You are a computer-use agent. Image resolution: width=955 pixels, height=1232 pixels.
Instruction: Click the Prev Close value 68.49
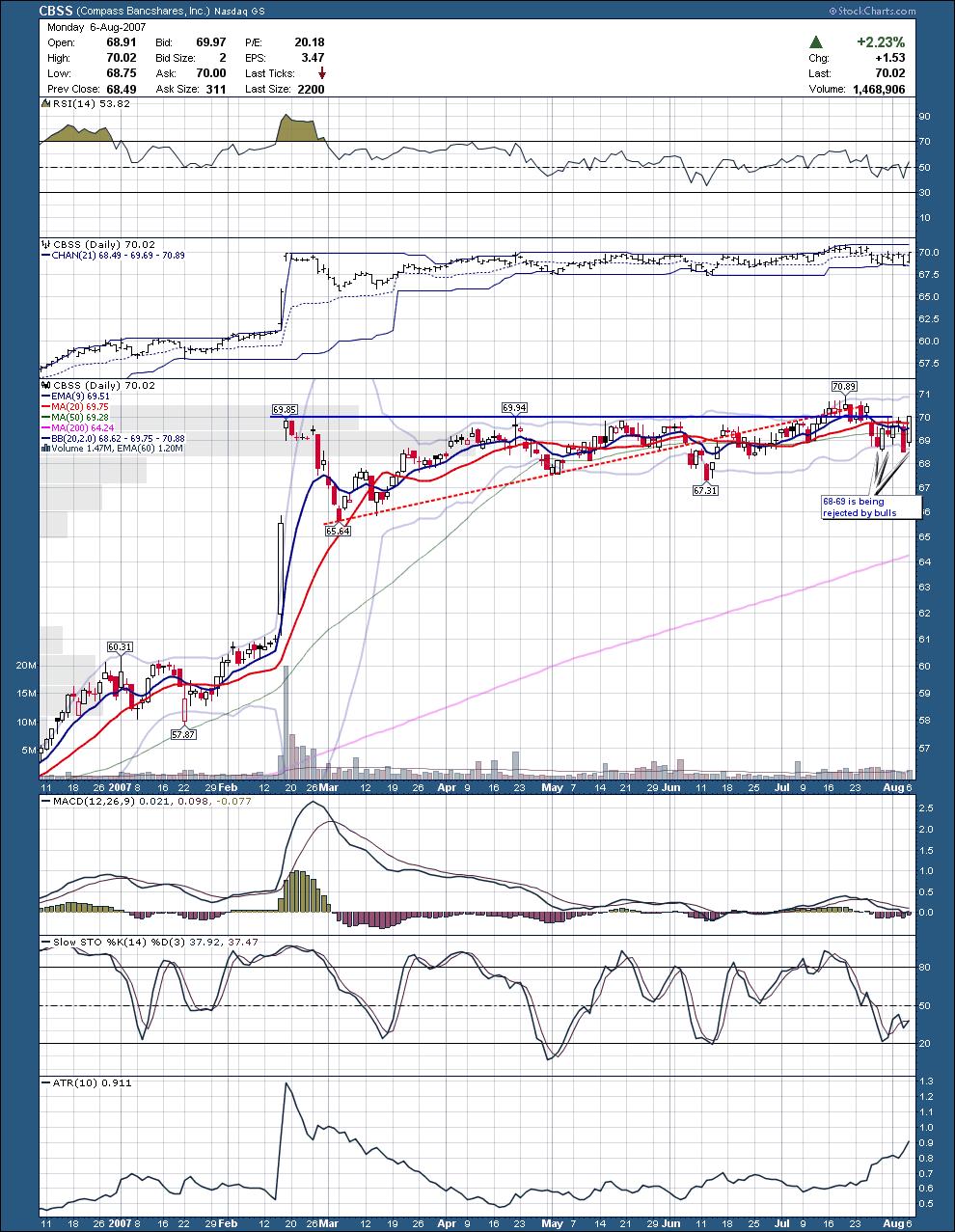coord(120,89)
